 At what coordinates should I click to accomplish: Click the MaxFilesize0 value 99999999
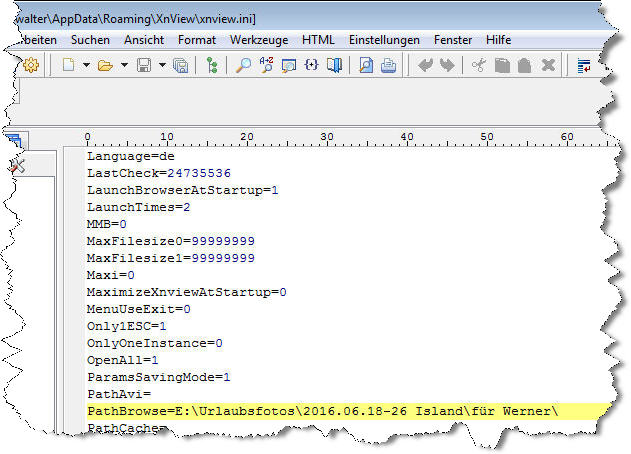[x=224, y=241]
